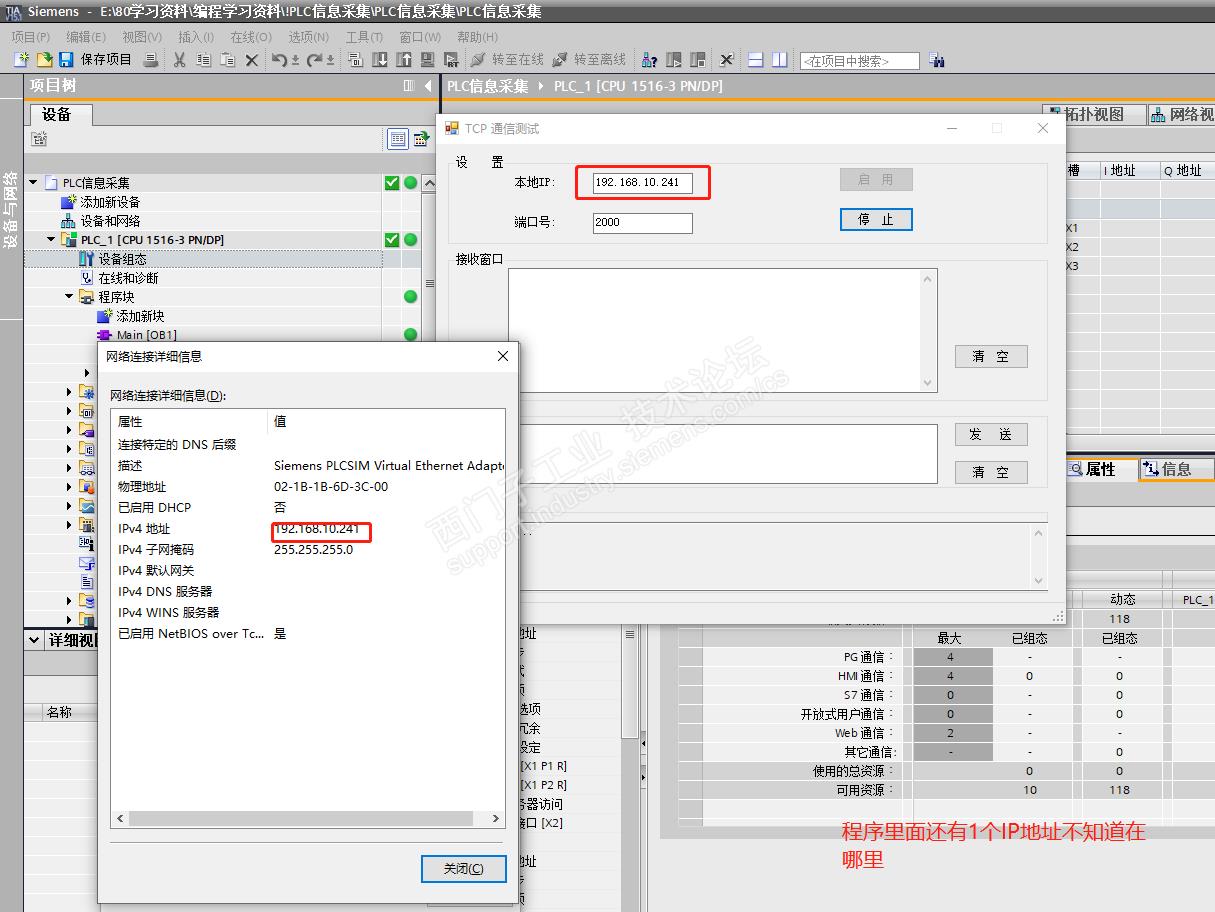Click the 关闭(C) button in network details
Screen dimensions: 1215x912
pos(463,869)
